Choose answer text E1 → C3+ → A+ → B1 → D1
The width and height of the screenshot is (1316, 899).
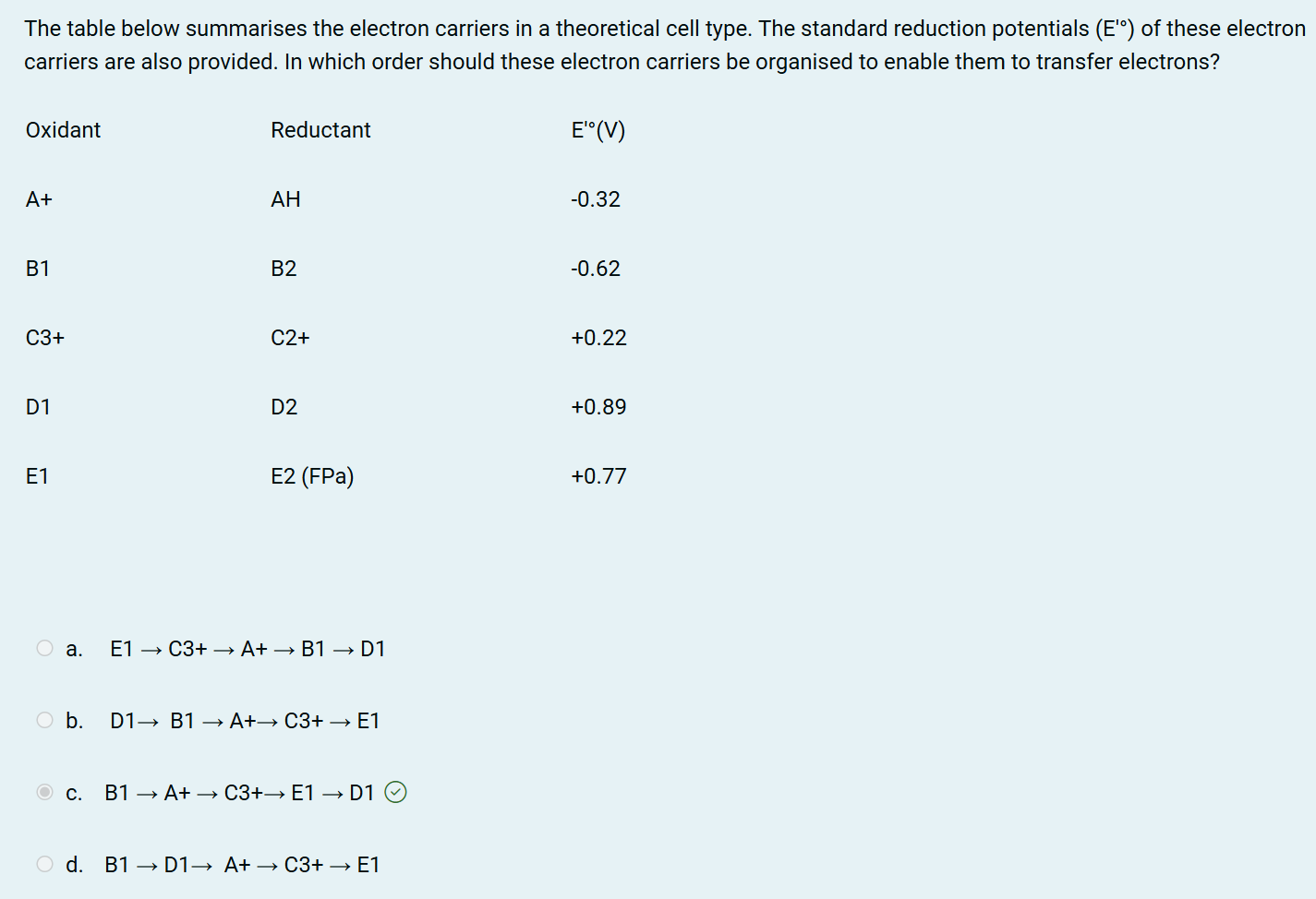(x=248, y=649)
